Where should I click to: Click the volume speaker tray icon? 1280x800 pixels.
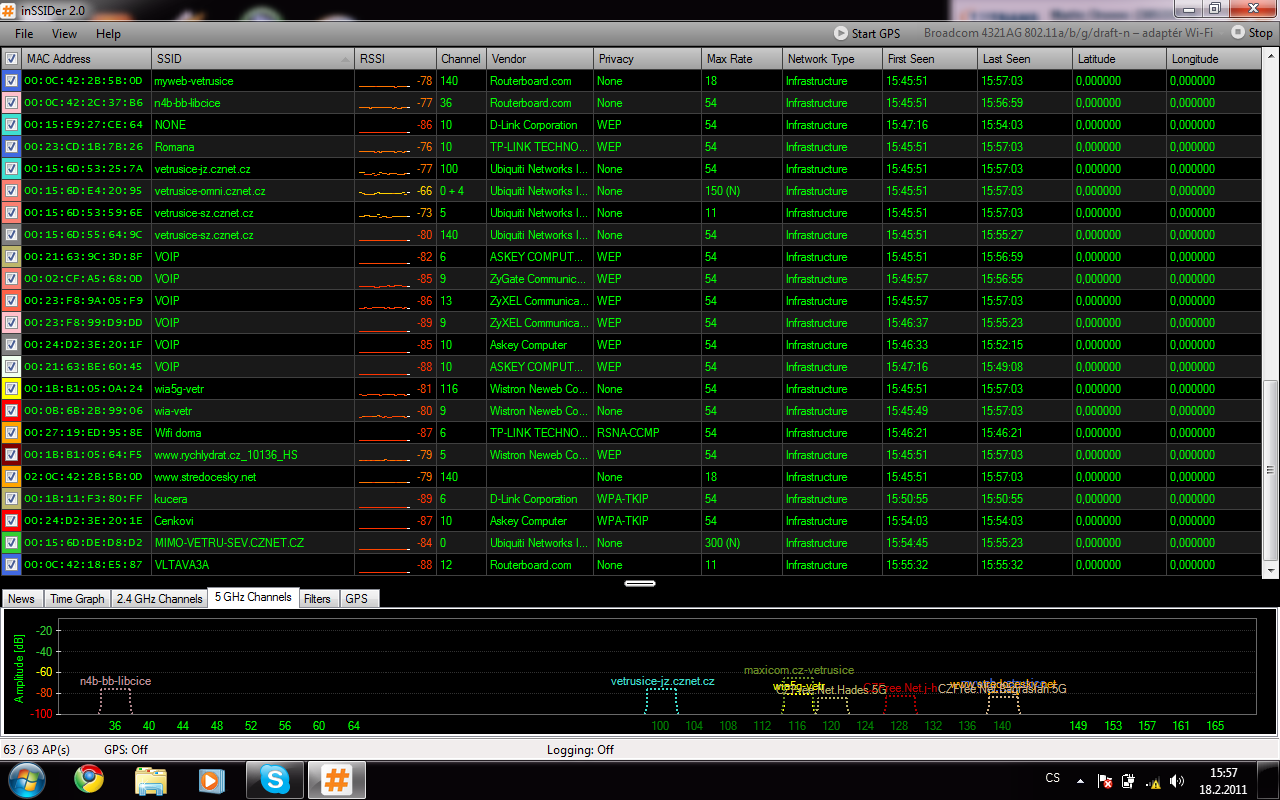pyautogui.click(x=1177, y=781)
